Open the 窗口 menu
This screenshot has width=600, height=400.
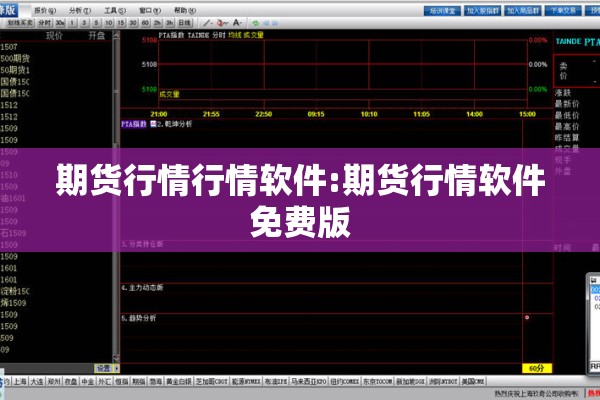coord(150,11)
